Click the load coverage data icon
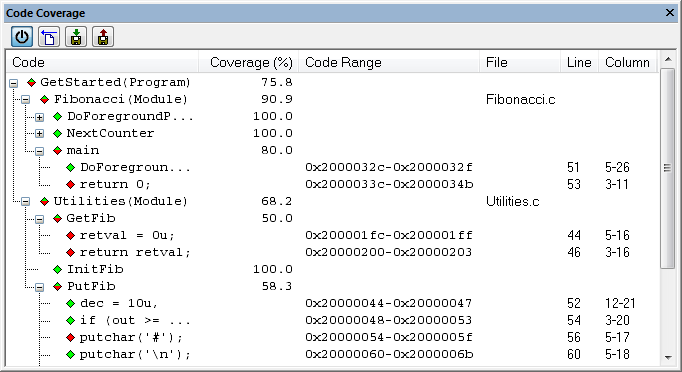 tap(103, 37)
